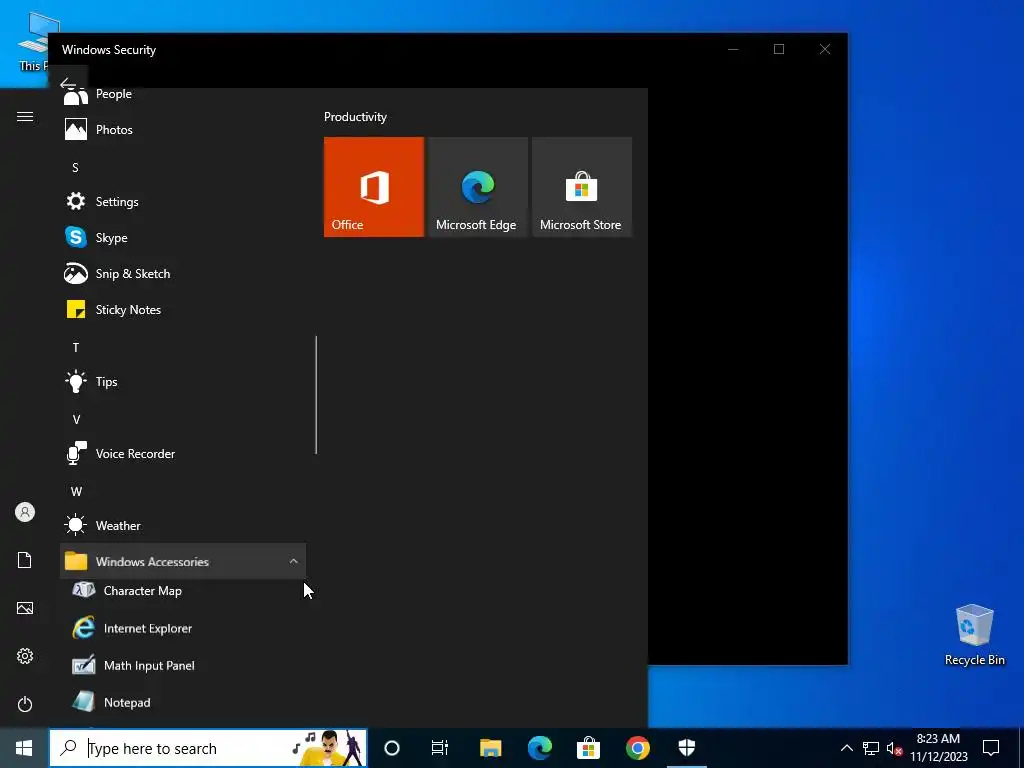Open the Office tile
Screen dimensions: 1024x768
click(x=374, y=187)
